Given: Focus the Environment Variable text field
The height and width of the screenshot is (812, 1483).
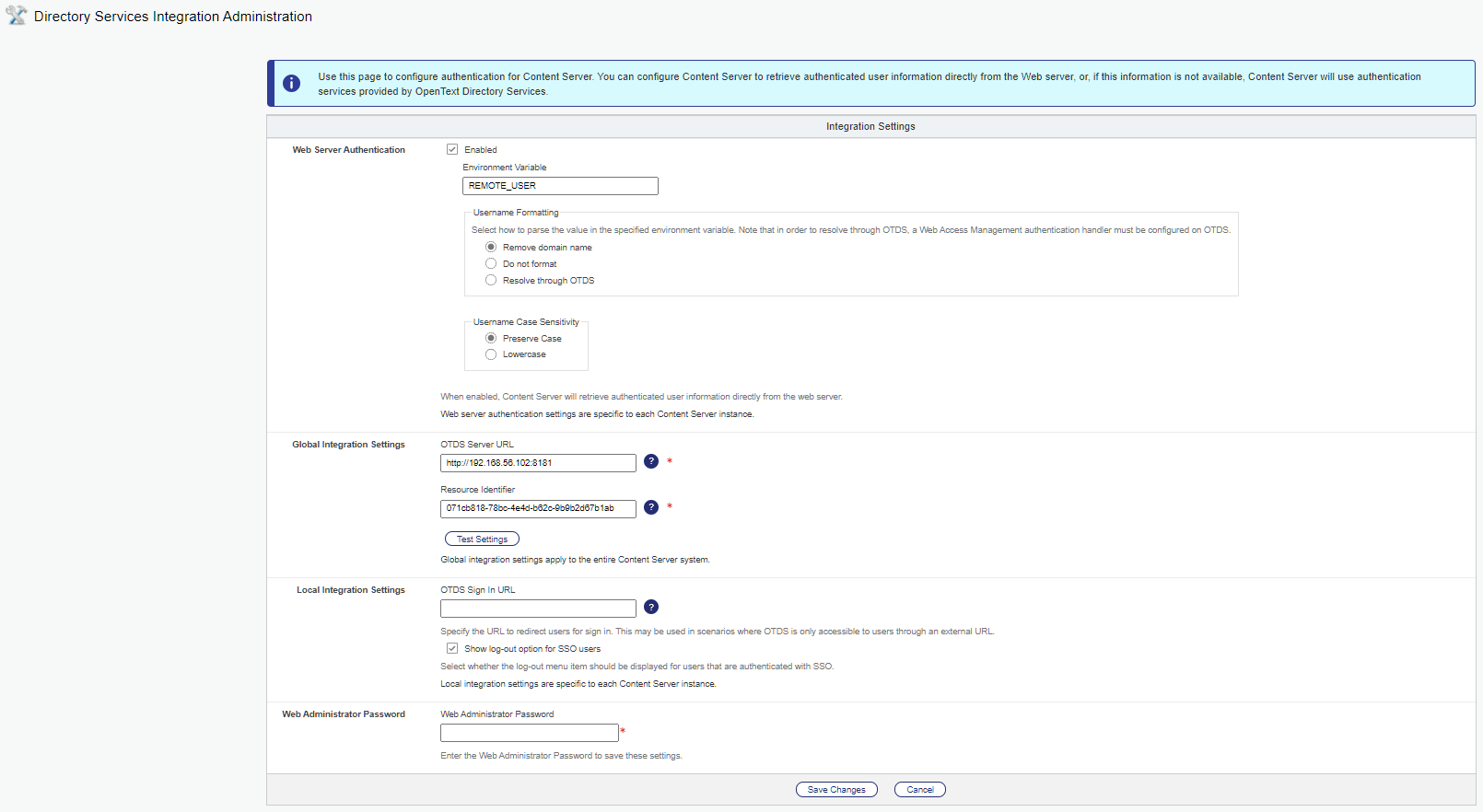Looking at the screenshot, I should (560, 186).
